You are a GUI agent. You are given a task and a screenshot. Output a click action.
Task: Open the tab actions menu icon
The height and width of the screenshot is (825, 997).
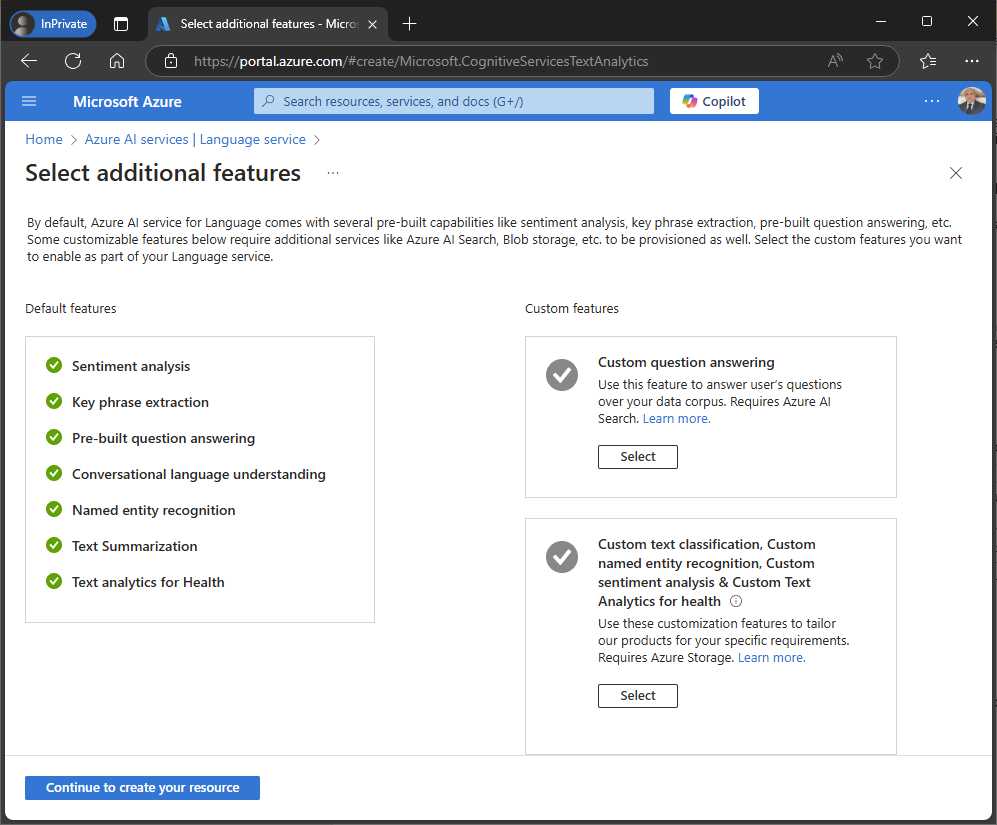(x=121, y=24)
